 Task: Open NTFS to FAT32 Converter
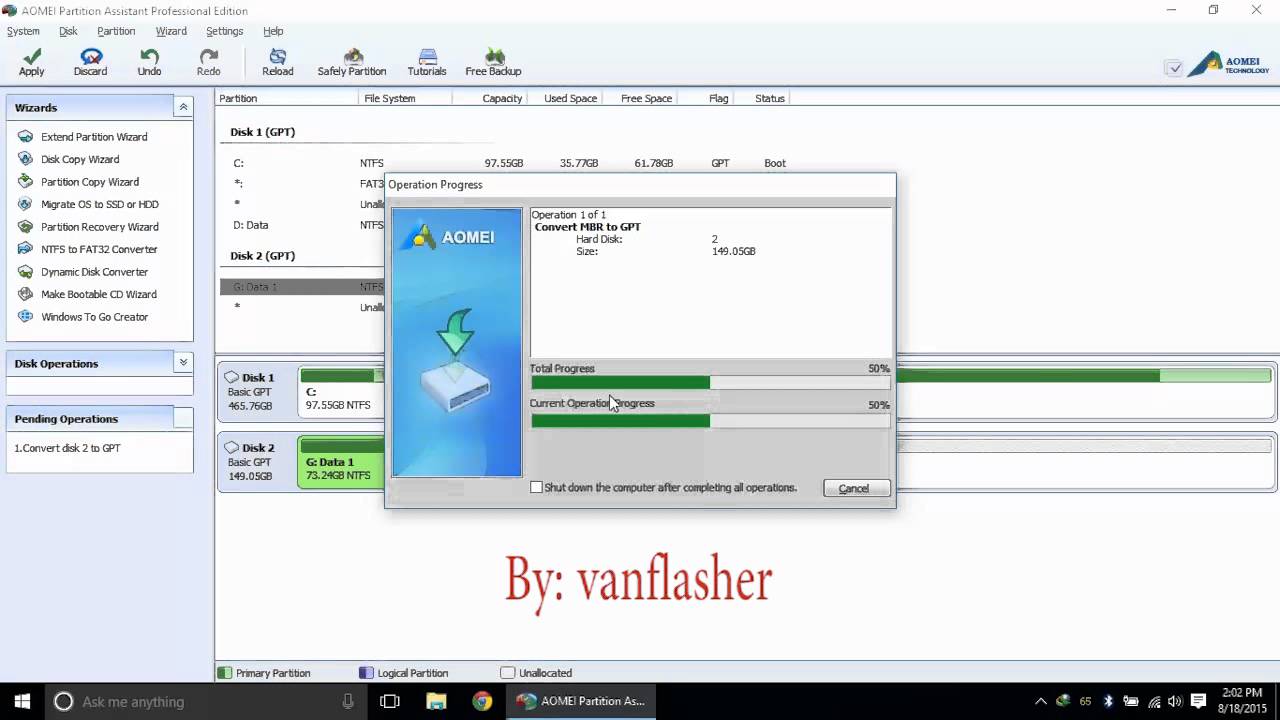(99, 249)
